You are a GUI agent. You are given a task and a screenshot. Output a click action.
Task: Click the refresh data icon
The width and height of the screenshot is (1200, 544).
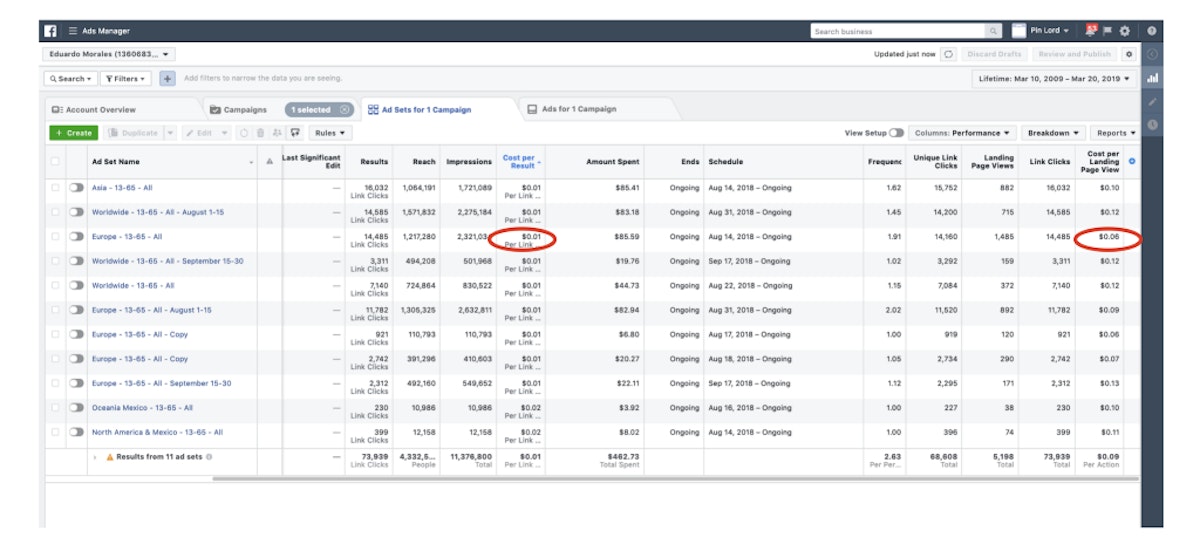[949, 54]
